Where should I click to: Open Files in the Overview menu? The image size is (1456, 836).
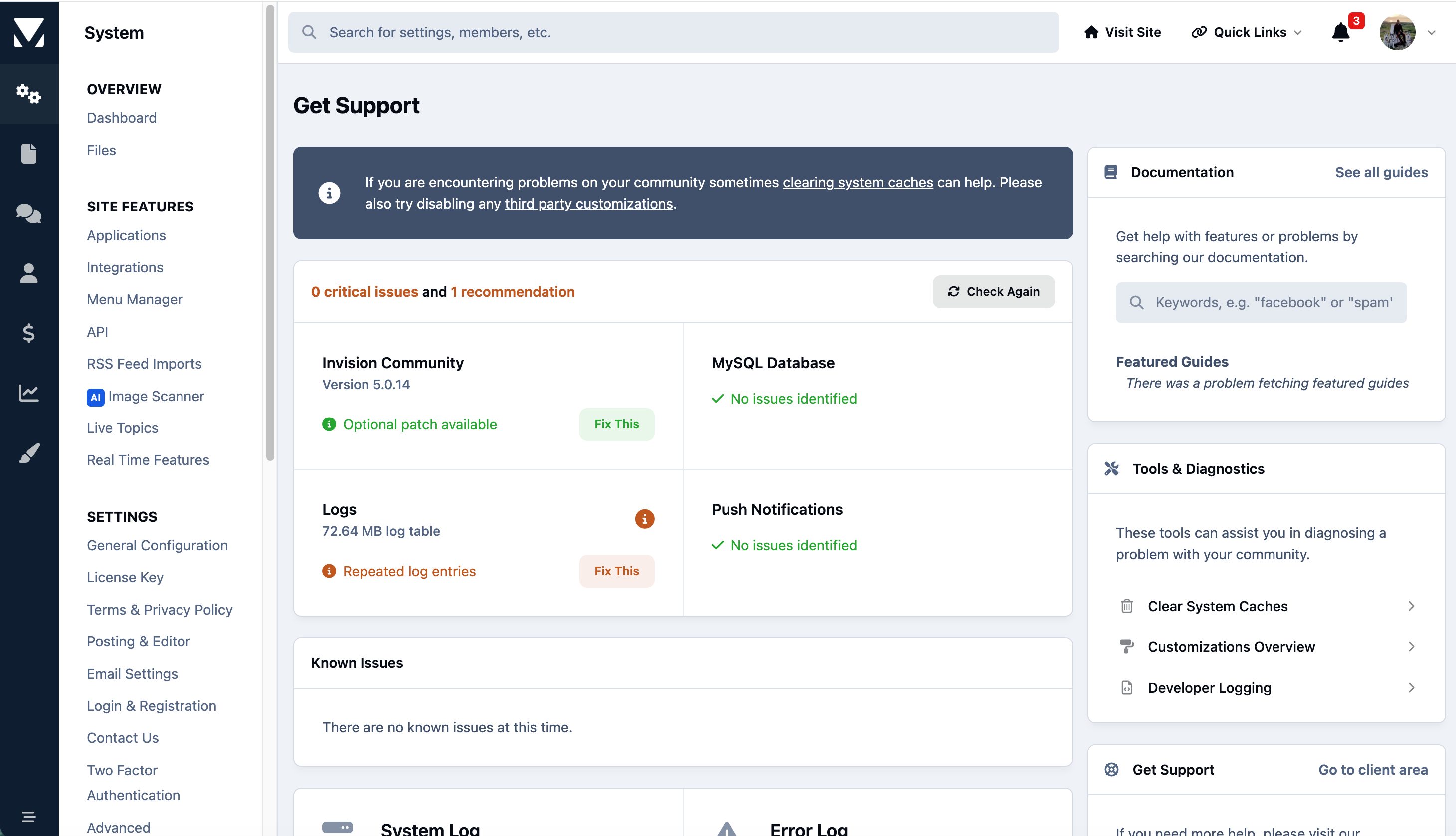102,151
